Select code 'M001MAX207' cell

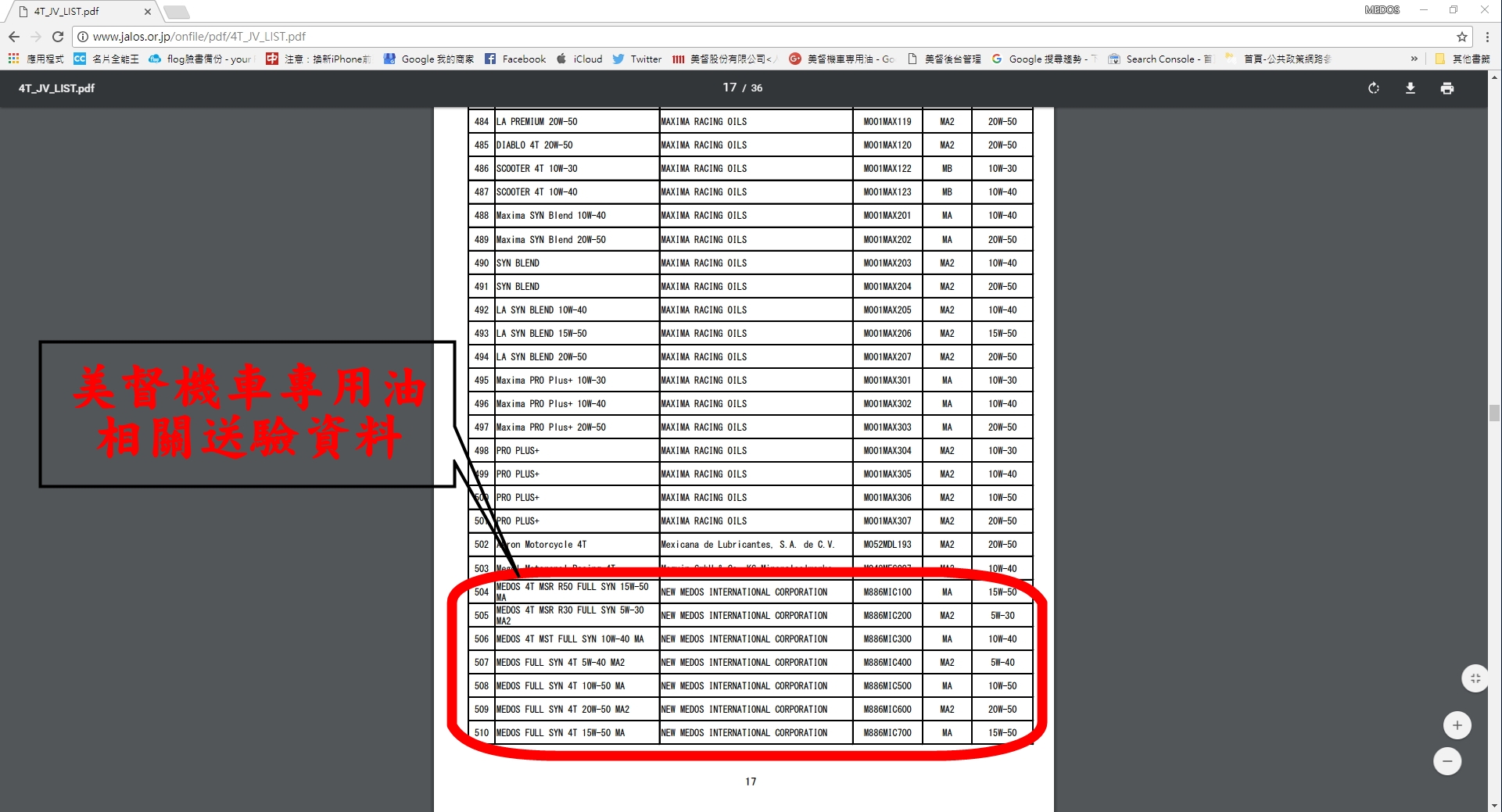click(x=887, y=357)
